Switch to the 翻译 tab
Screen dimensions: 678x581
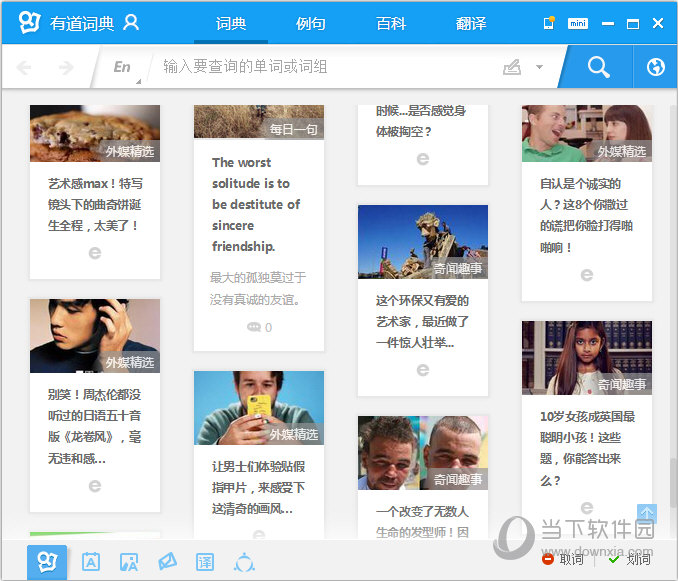[470, 23]
